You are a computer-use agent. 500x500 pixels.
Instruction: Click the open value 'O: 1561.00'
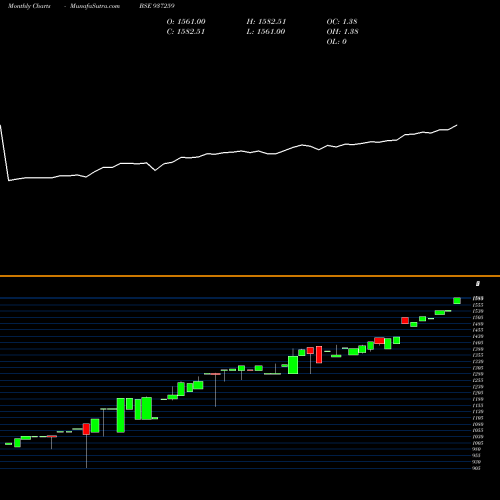click(x=186, y=22)
